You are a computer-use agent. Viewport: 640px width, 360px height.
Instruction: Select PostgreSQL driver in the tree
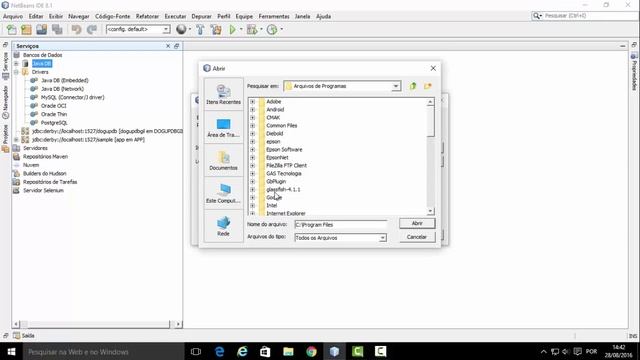tap(54, 122)
